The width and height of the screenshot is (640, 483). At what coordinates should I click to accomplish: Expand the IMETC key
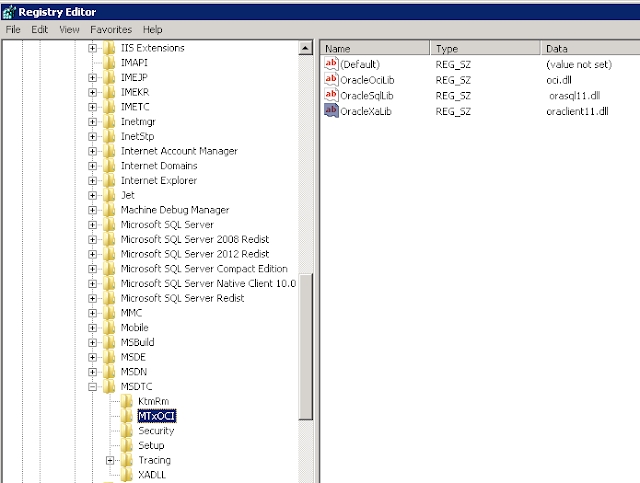pyautogui.click(x=92, y=107)
